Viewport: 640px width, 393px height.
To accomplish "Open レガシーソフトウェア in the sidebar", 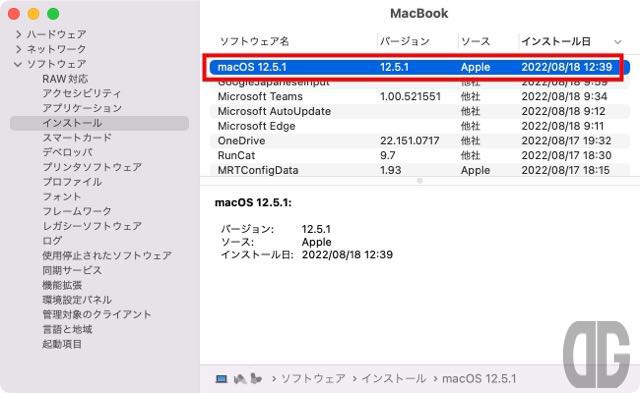I will (92, 226).
